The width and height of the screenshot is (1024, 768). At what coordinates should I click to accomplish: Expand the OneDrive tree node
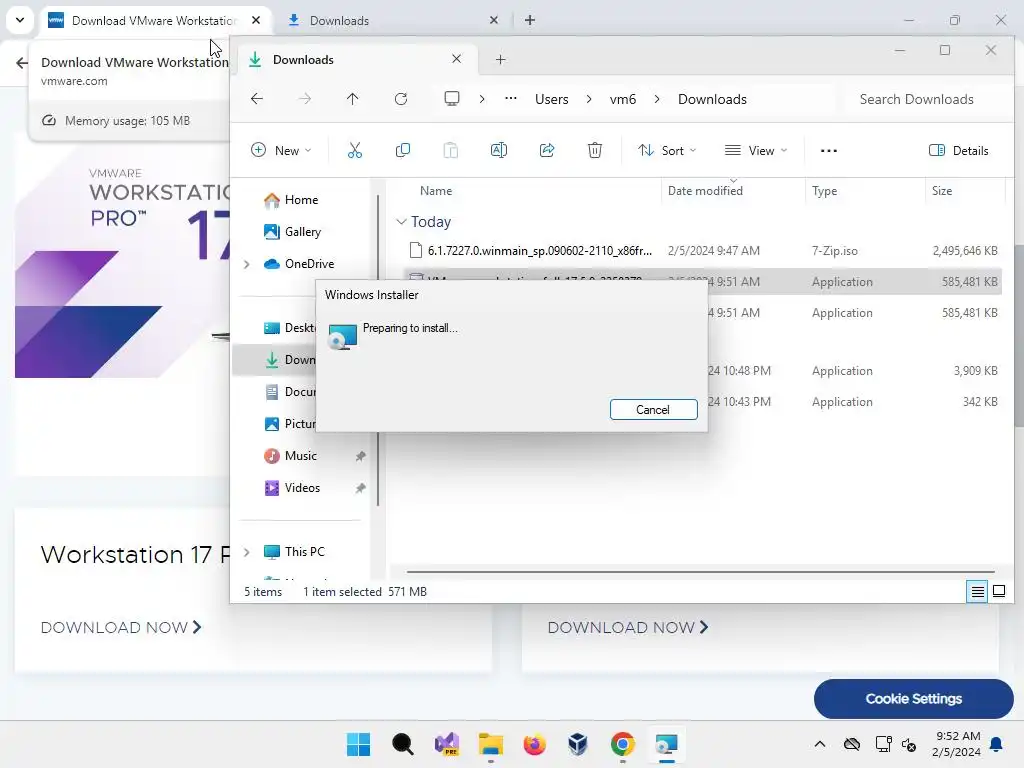coord(247,264)
